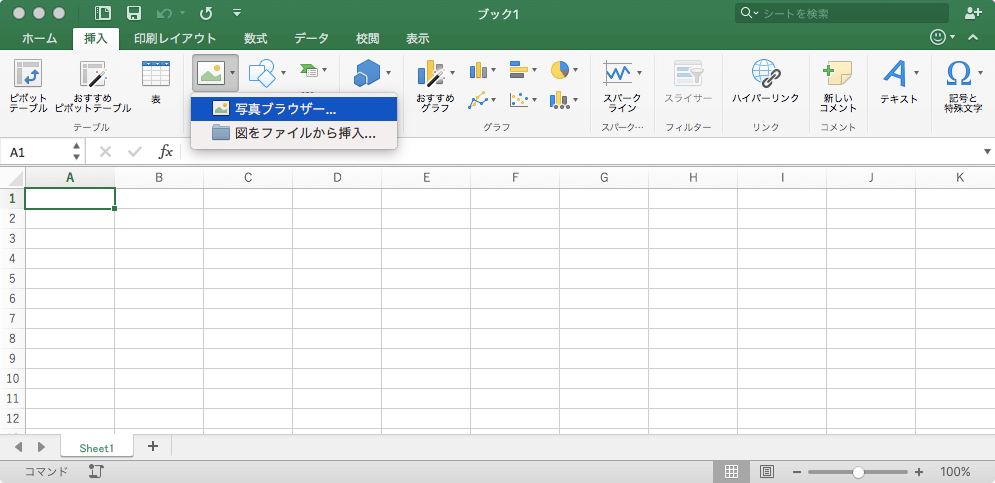Click the Pictures icon button

coord(209,72)
